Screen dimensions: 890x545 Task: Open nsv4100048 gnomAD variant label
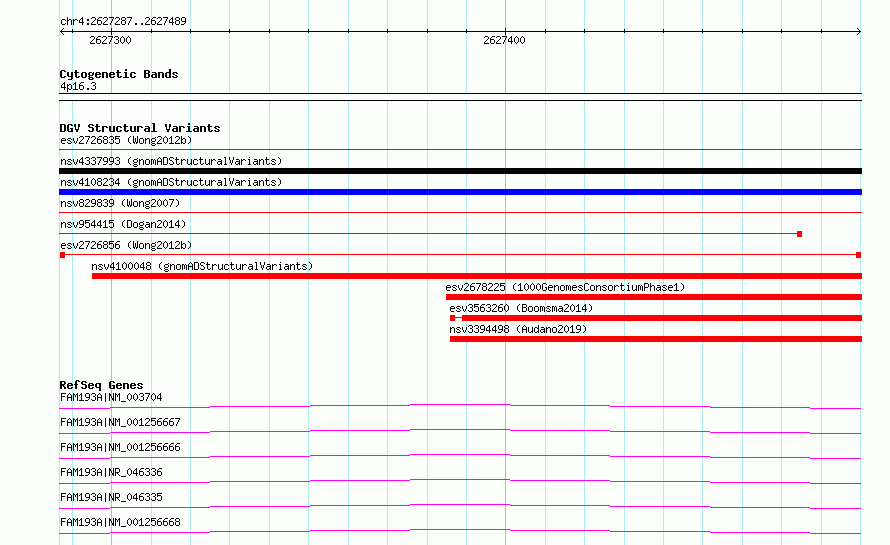[x=202, y=266]
